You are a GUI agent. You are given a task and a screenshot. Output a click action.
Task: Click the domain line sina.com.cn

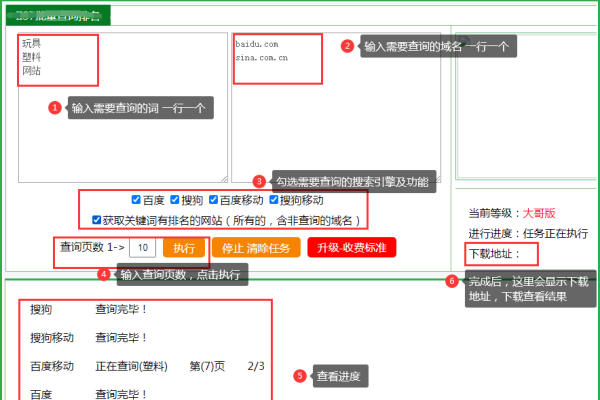click(x=262, y=58)
